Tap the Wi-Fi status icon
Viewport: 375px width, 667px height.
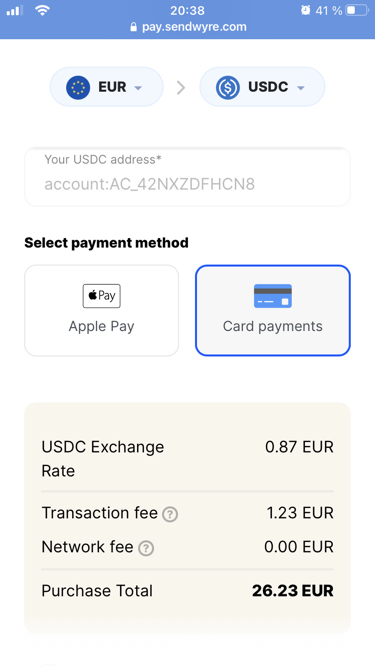tap(42, 10)
